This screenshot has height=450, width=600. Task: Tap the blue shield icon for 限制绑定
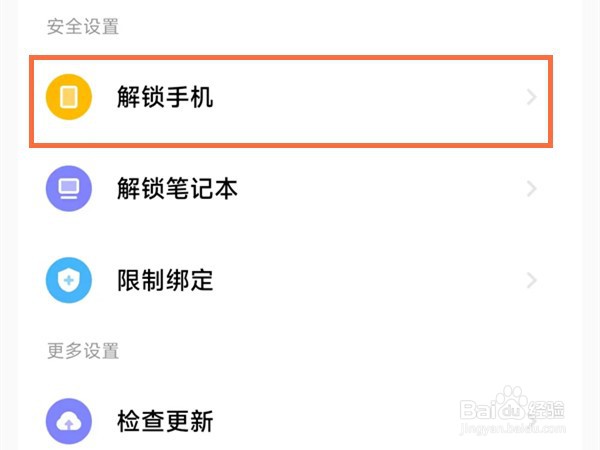[x=69, y=280]
